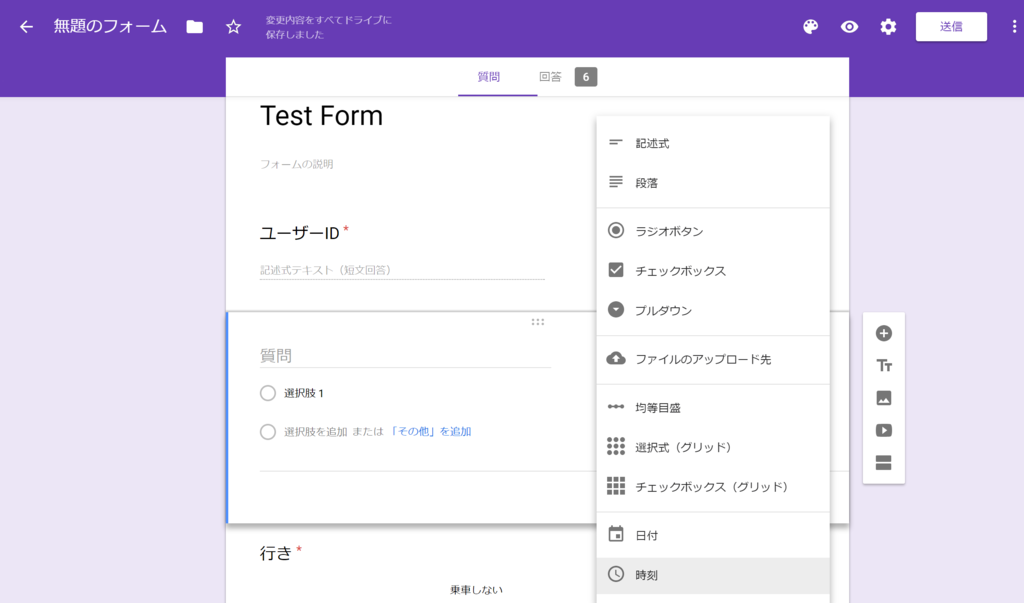Open the form preview eye icon
This screenshot has height=603, width=1024.
[849, 27]
